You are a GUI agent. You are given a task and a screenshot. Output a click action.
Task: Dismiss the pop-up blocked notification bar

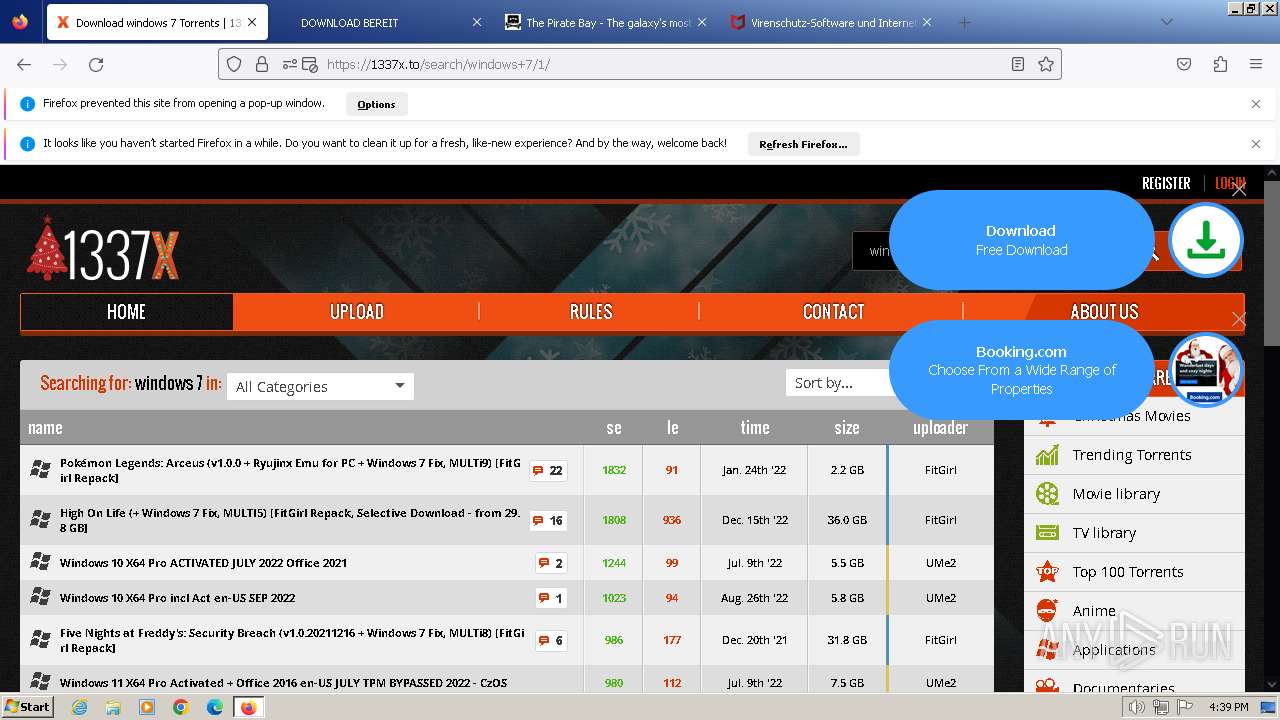point(1256,103)
